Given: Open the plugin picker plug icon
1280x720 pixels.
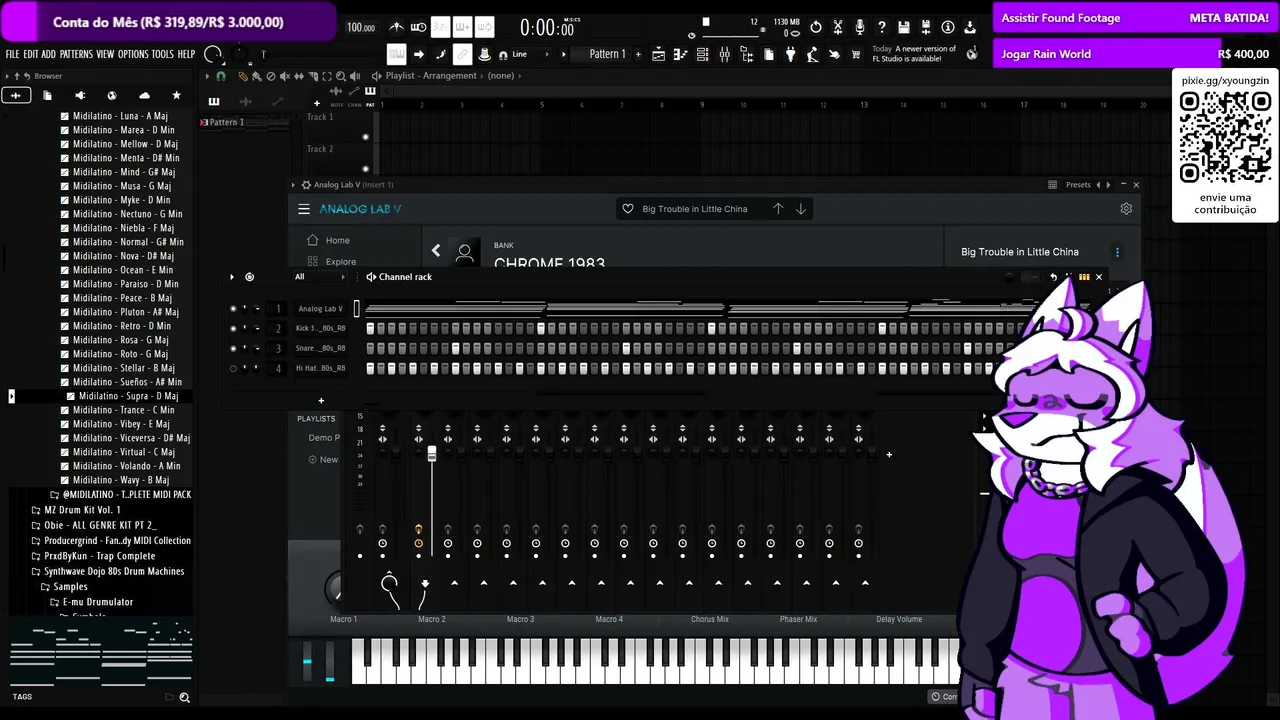Looking at the screenshot, I should click(791, 54).
